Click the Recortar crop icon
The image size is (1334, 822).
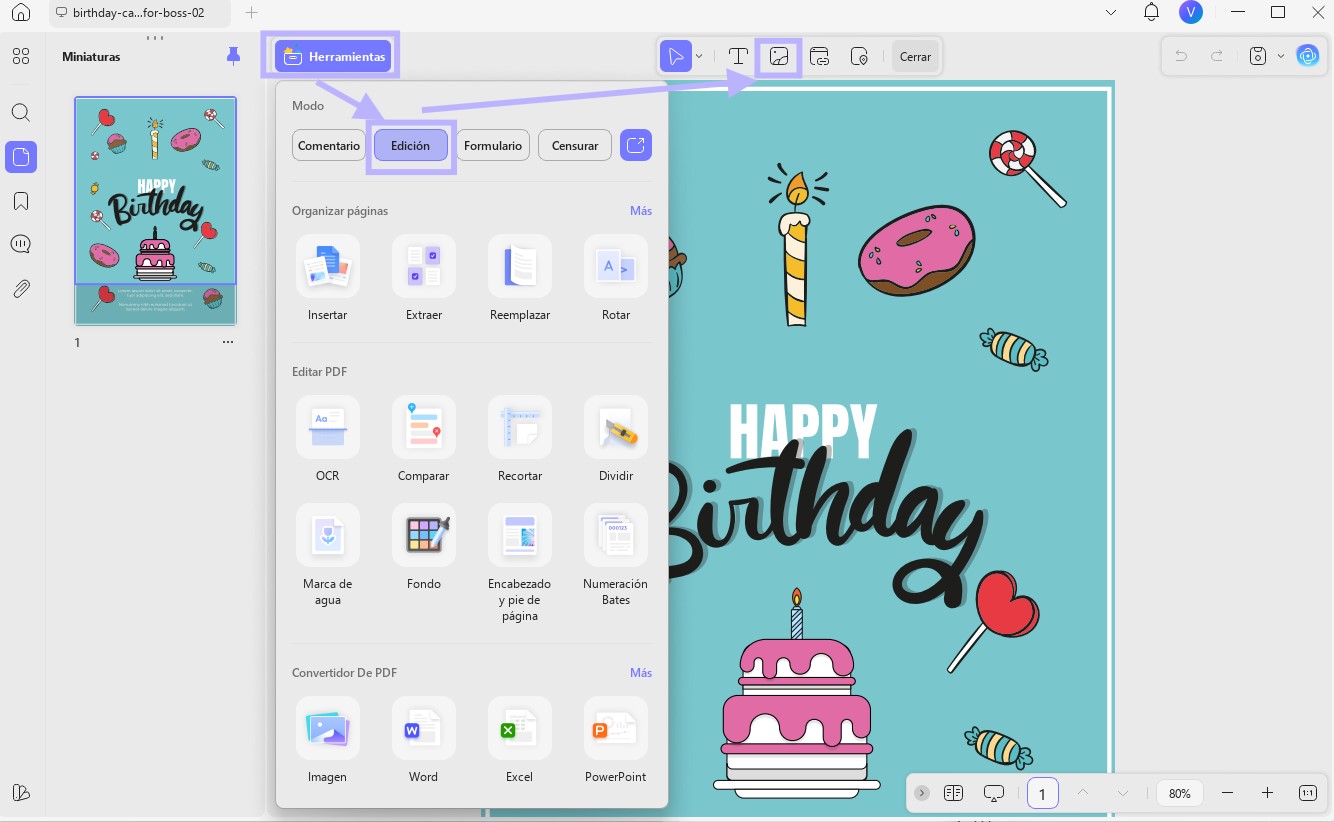click(x=520, y=427)
